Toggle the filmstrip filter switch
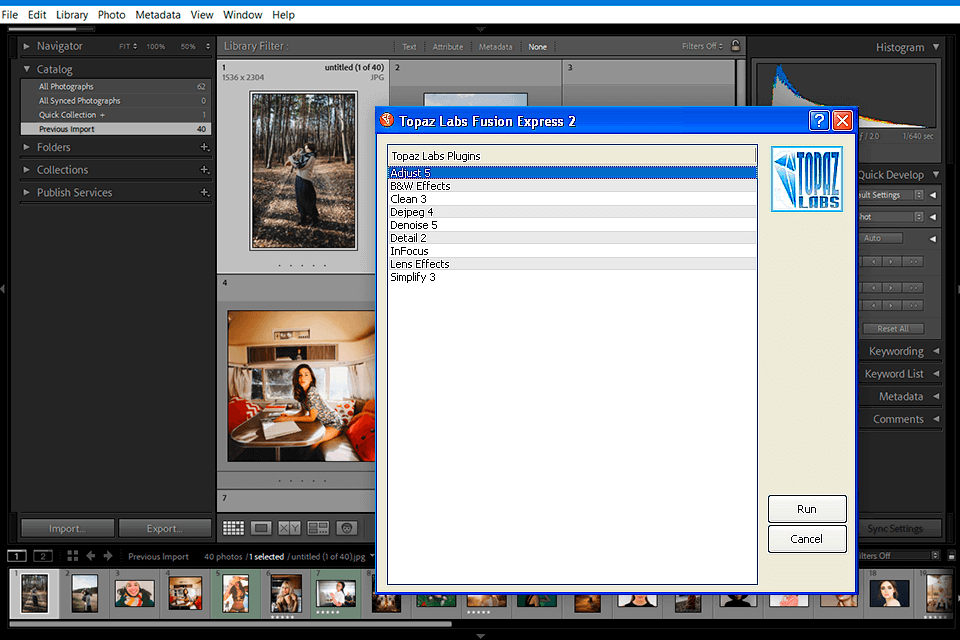Image resolution: width=960 pixels, height=640 pixels. (951, 555)
